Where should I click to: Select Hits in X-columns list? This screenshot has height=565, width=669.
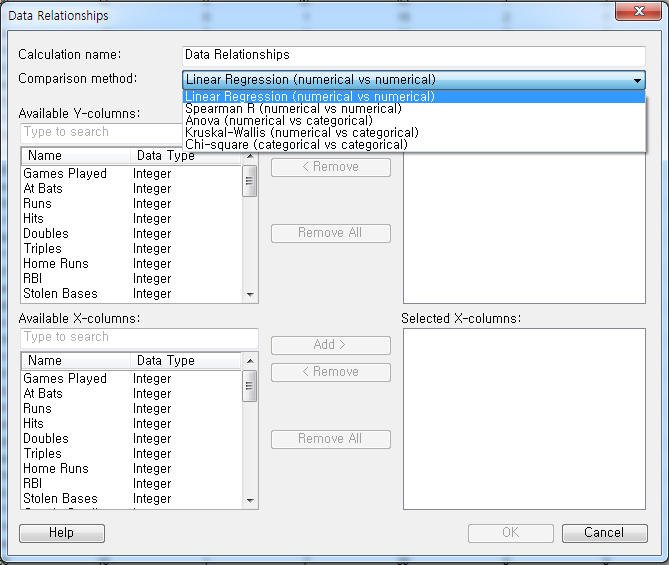tap(131, 423)
